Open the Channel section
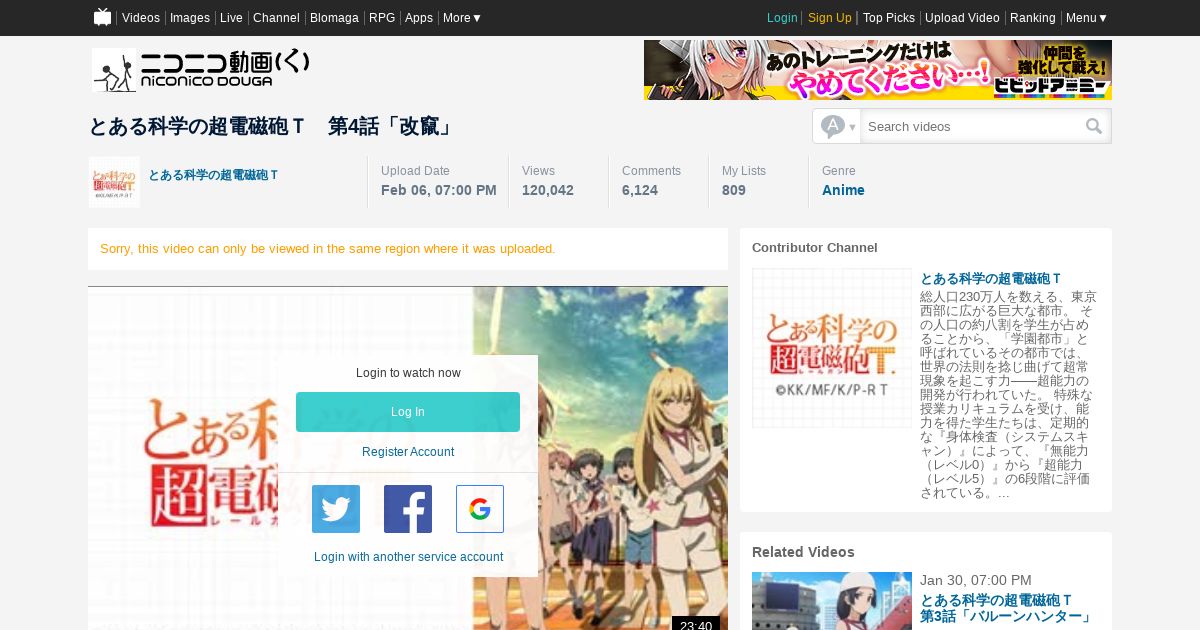Viewport: 1200px width, 630px height. (276, 18)
